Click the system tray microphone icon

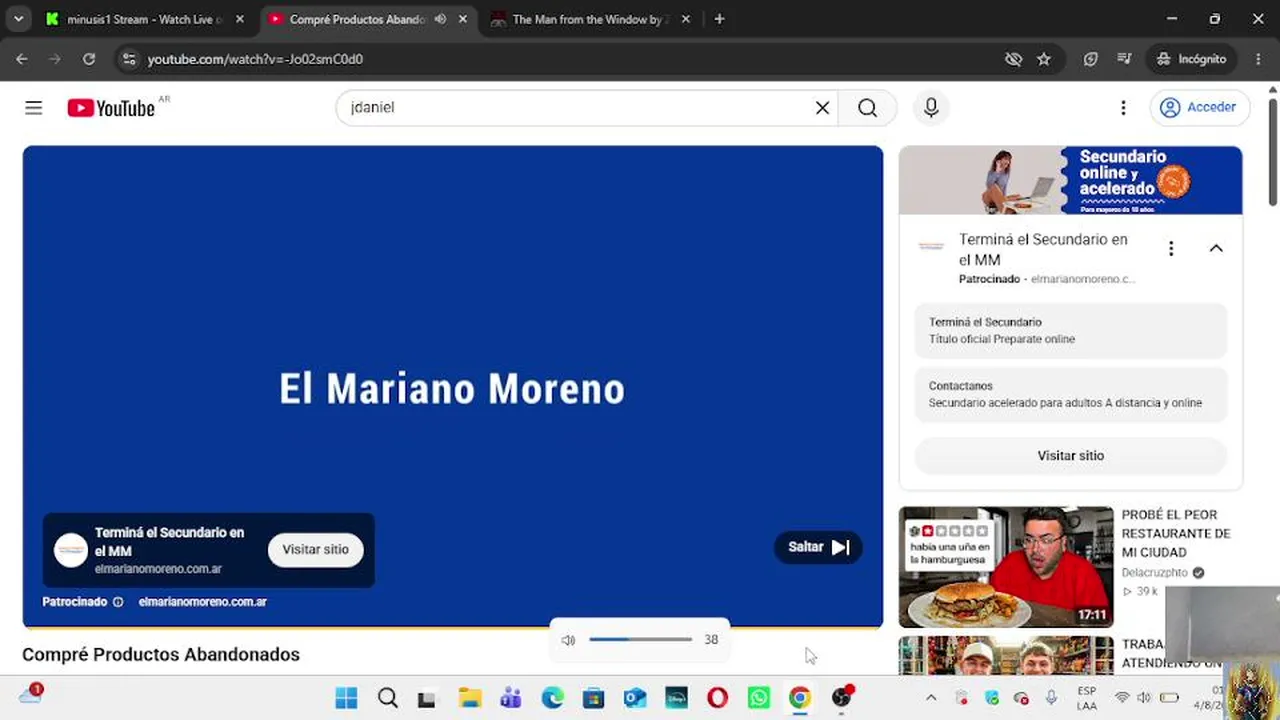click(x=1051, y=698)
